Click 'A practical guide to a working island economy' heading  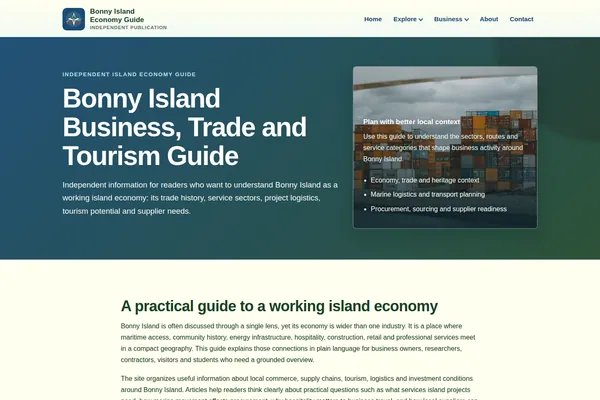click(x=279, y=306)
